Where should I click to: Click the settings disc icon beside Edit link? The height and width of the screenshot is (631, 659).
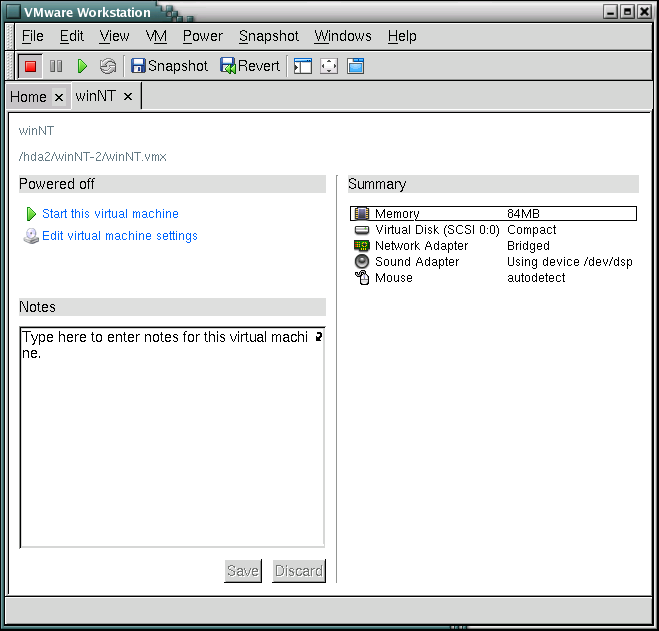pyautogui.click(x=31, y=236)
